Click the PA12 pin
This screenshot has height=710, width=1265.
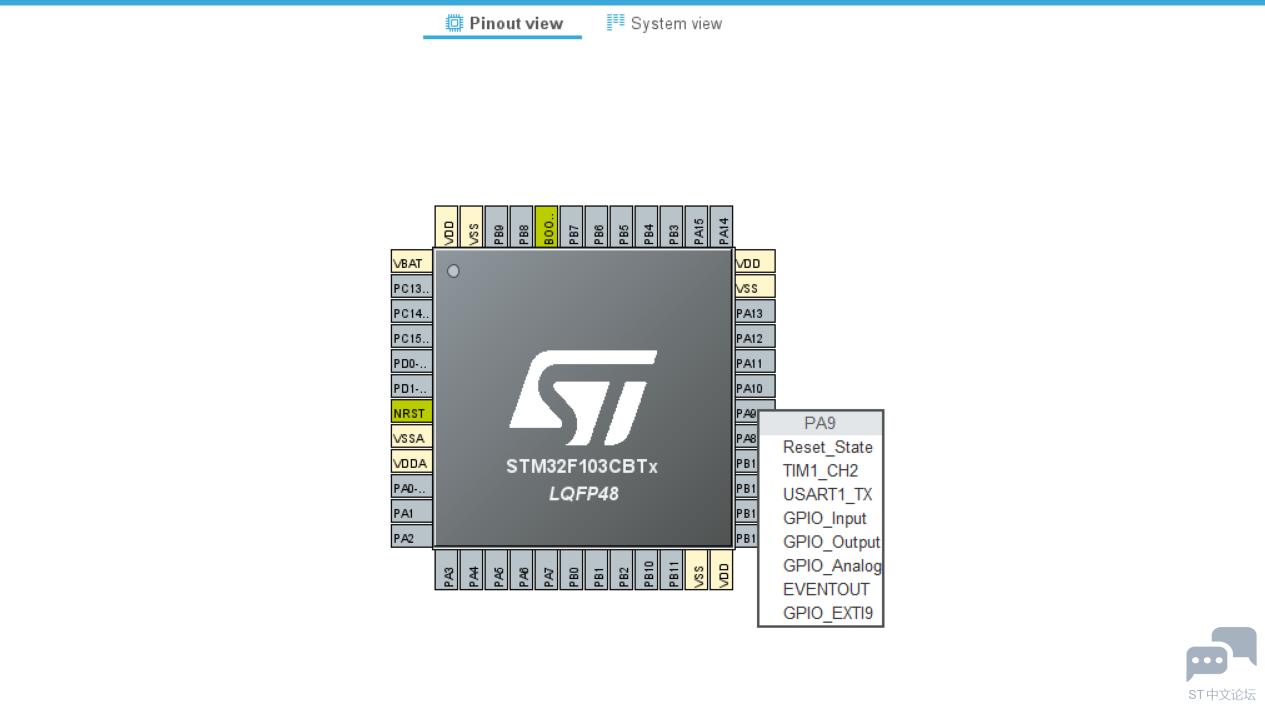(x=755, y=337)
